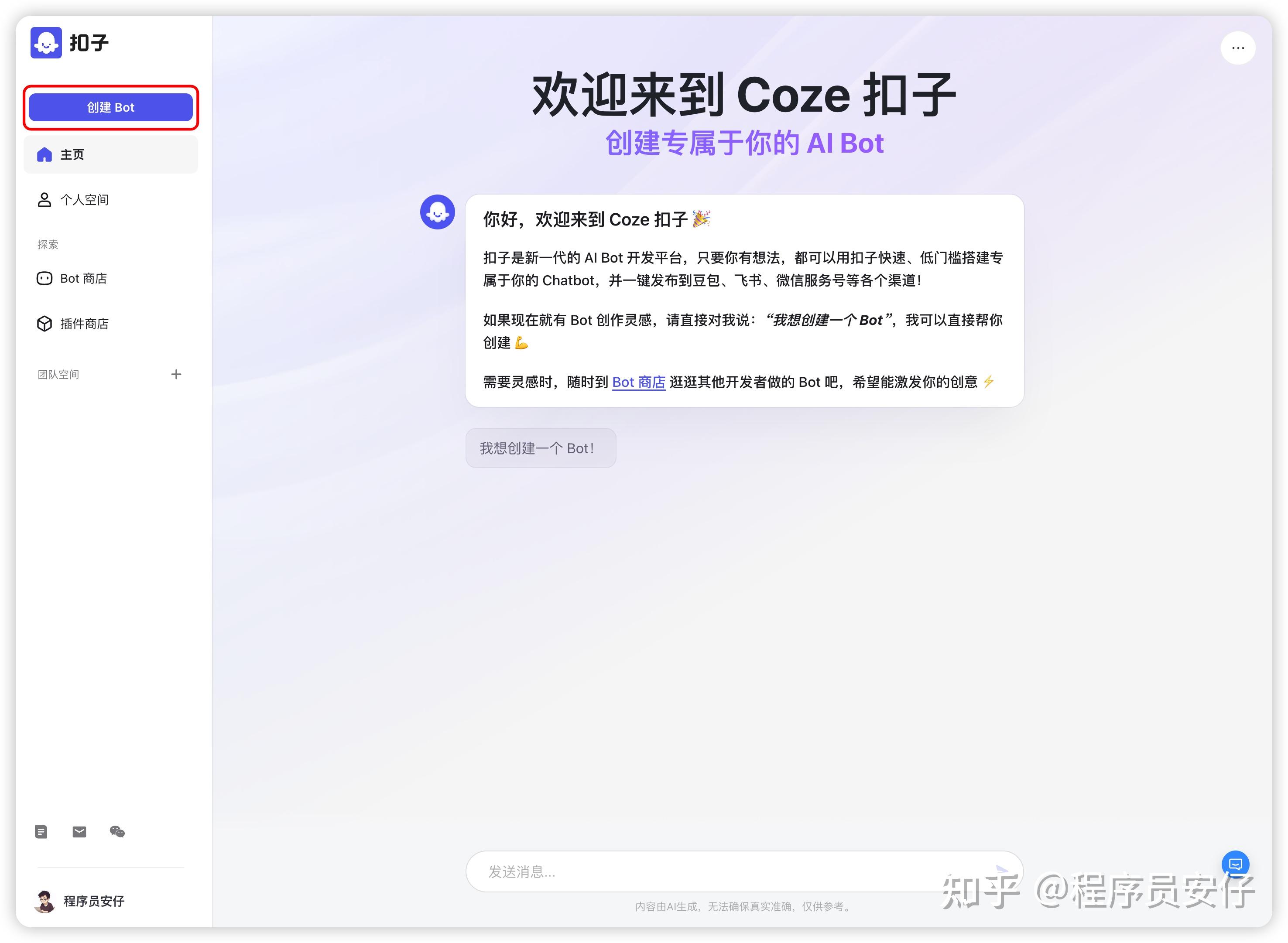Click the 欢迎来到 Coze 扣子 heading
This screenshot has height=943, width=1288.
744,95
